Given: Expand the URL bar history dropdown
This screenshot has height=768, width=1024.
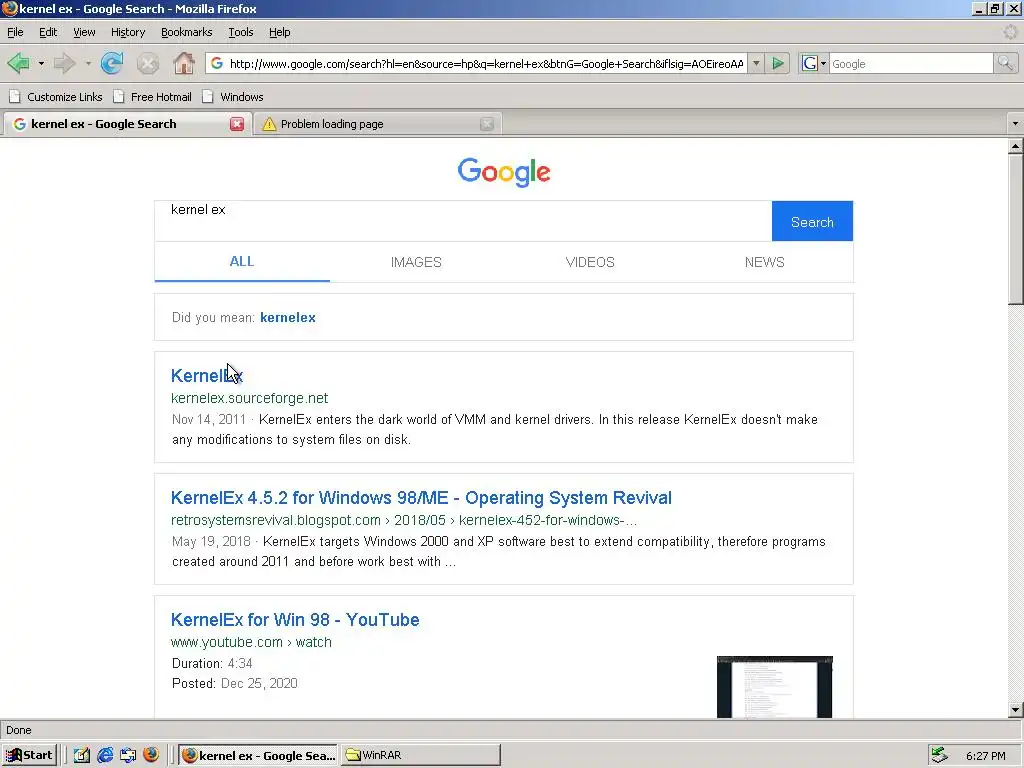Looking at the screenshot, I should (x=756, y=63).
